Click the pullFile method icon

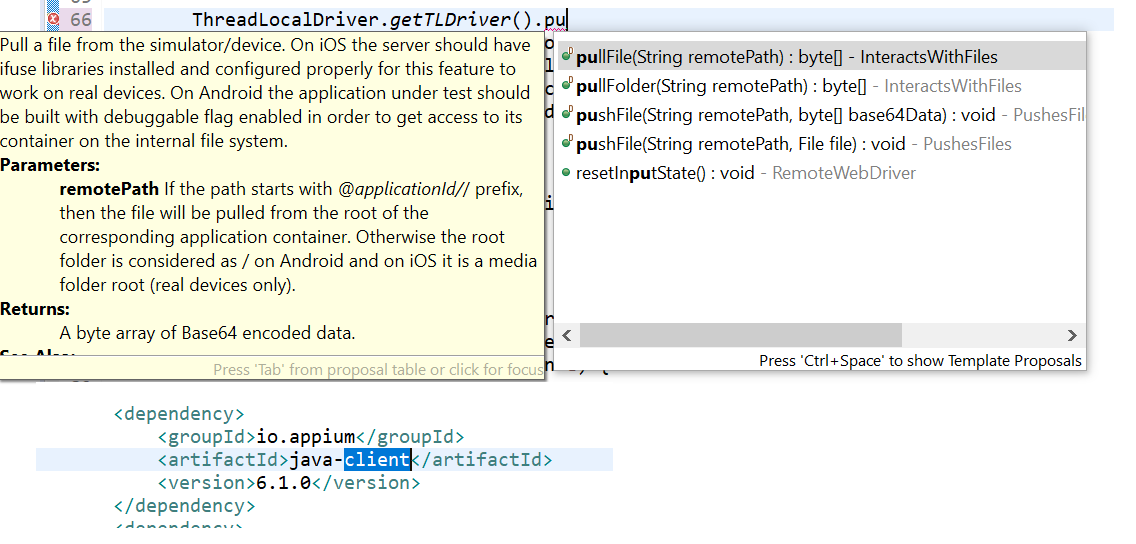[567, 56]
